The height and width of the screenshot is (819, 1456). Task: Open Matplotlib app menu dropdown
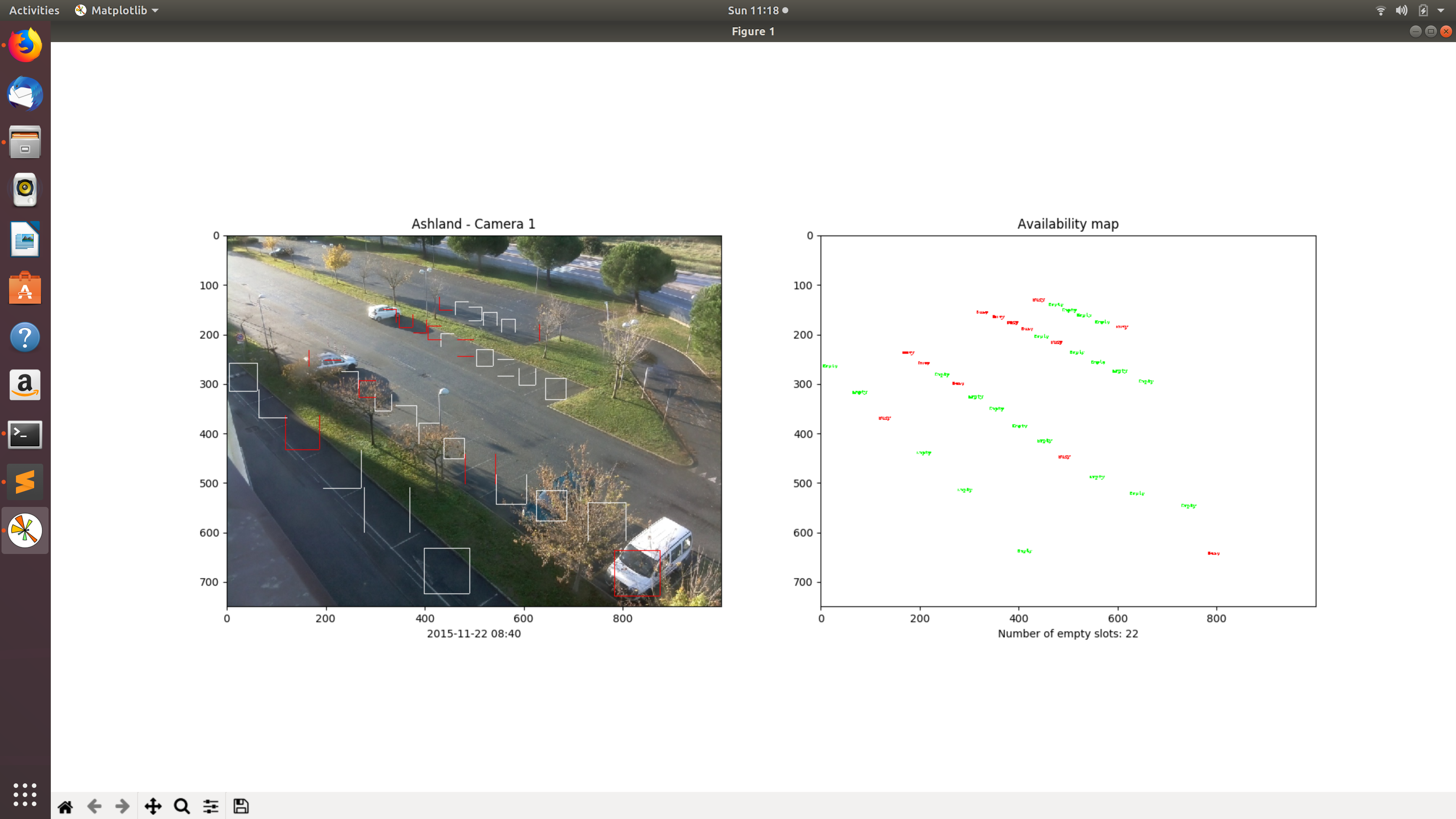(117, 10)
